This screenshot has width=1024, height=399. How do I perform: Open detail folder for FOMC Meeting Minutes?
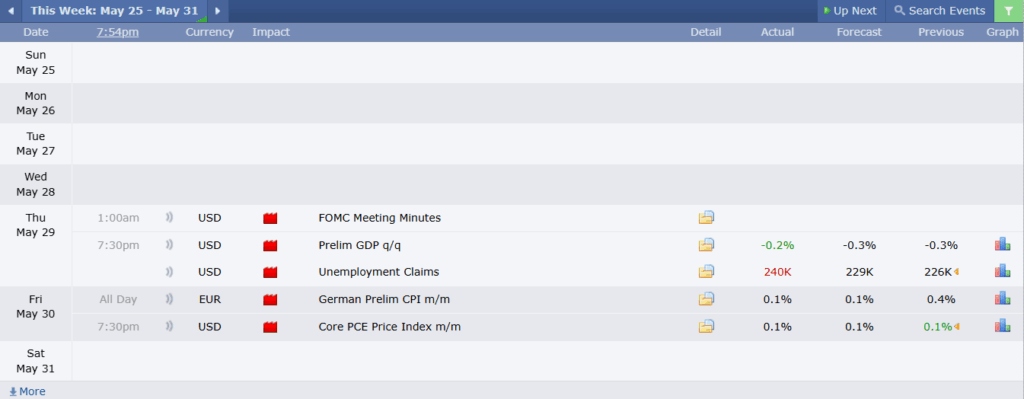706,217
